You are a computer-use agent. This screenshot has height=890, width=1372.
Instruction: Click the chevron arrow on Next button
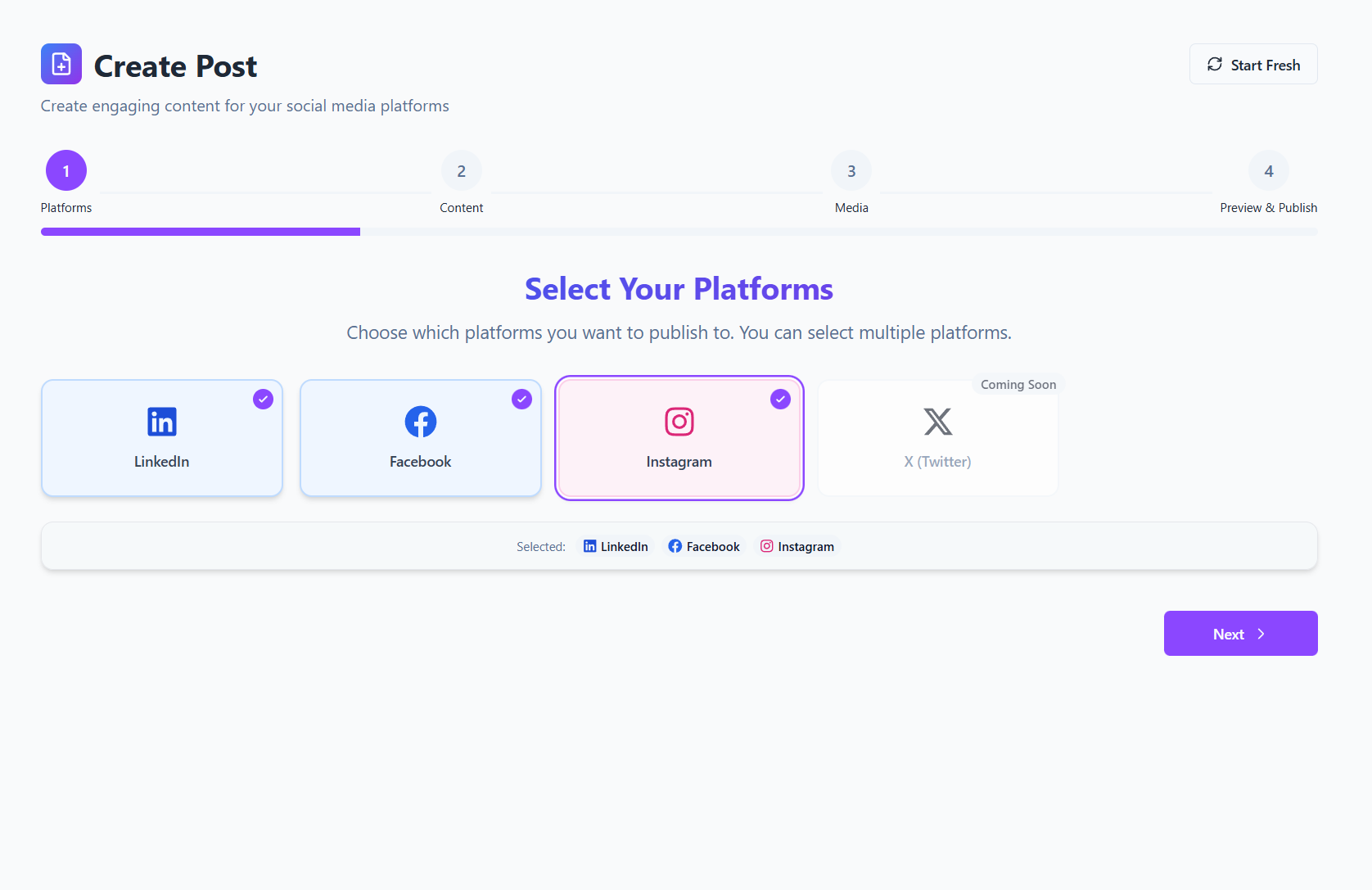(1261, 634)
